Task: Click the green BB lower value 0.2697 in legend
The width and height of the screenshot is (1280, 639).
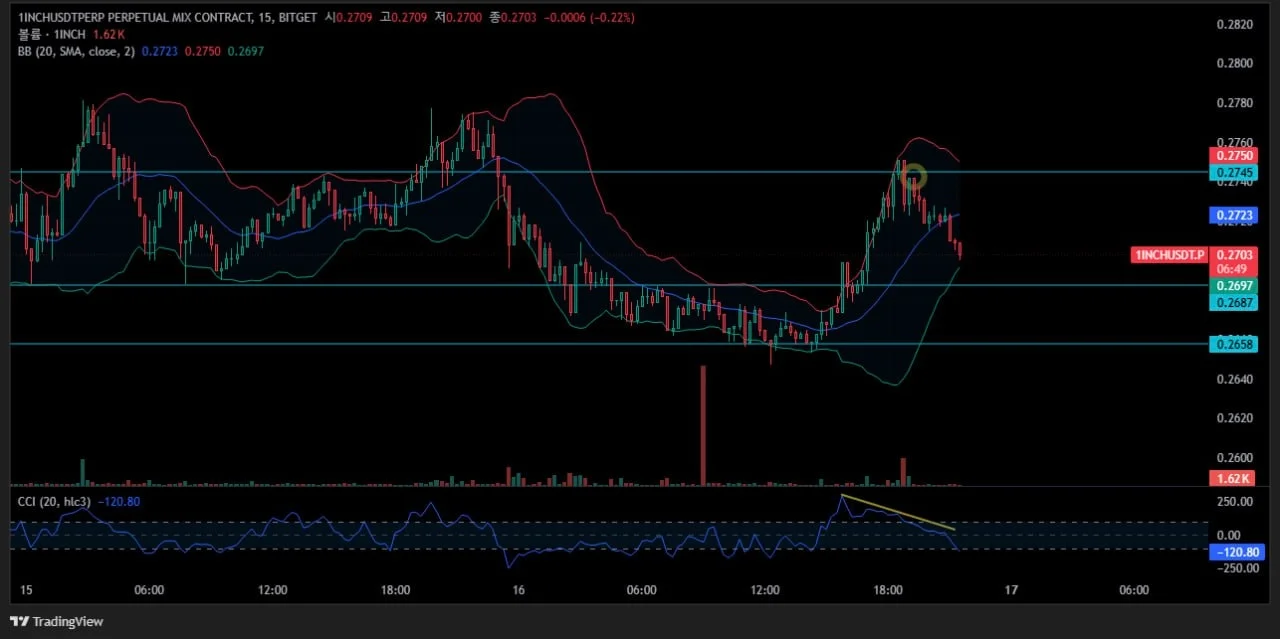Action: [245, 51]
